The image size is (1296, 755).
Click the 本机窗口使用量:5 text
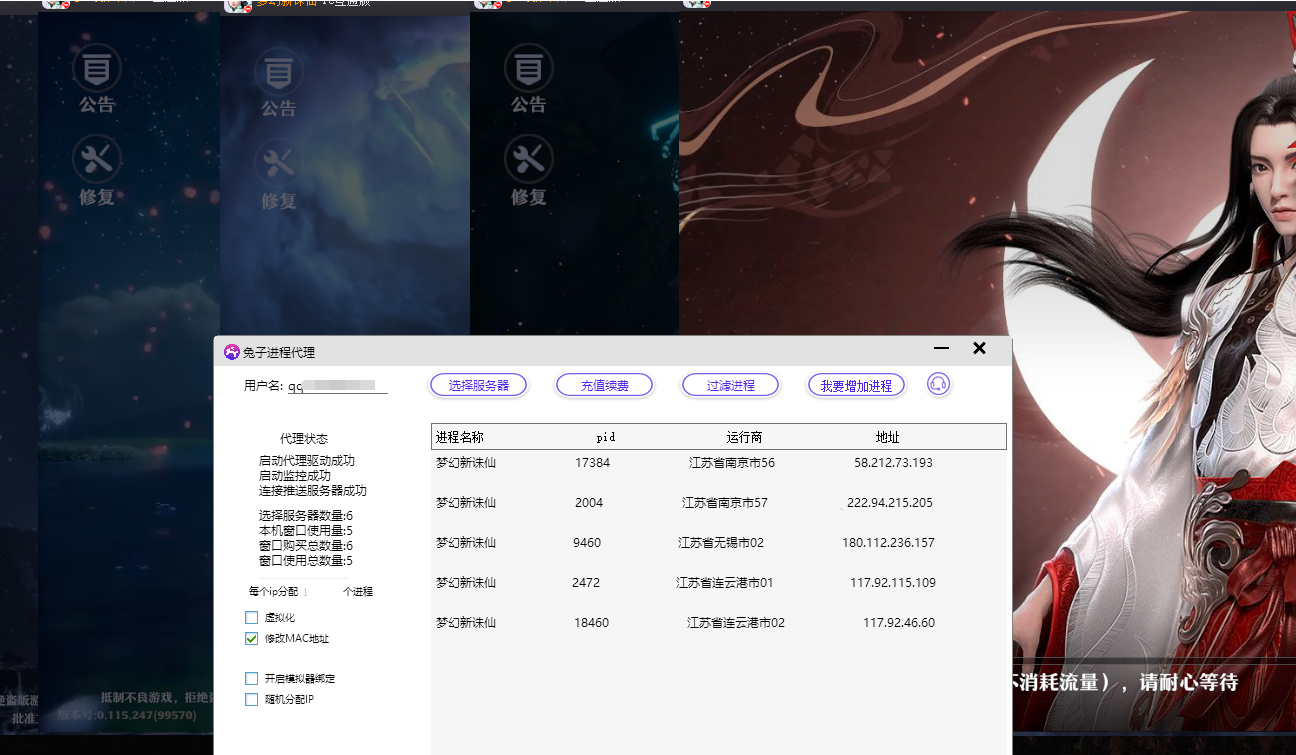[x=306, y=531]
